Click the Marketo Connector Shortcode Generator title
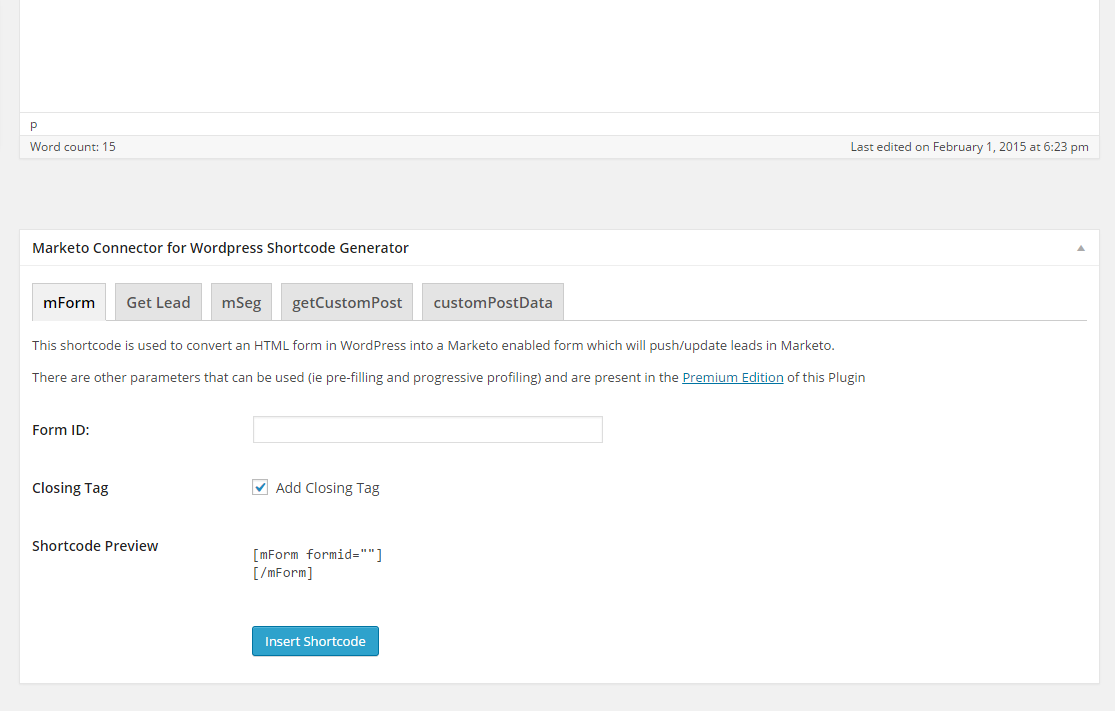1115x711 pixels. pos(220,248)
